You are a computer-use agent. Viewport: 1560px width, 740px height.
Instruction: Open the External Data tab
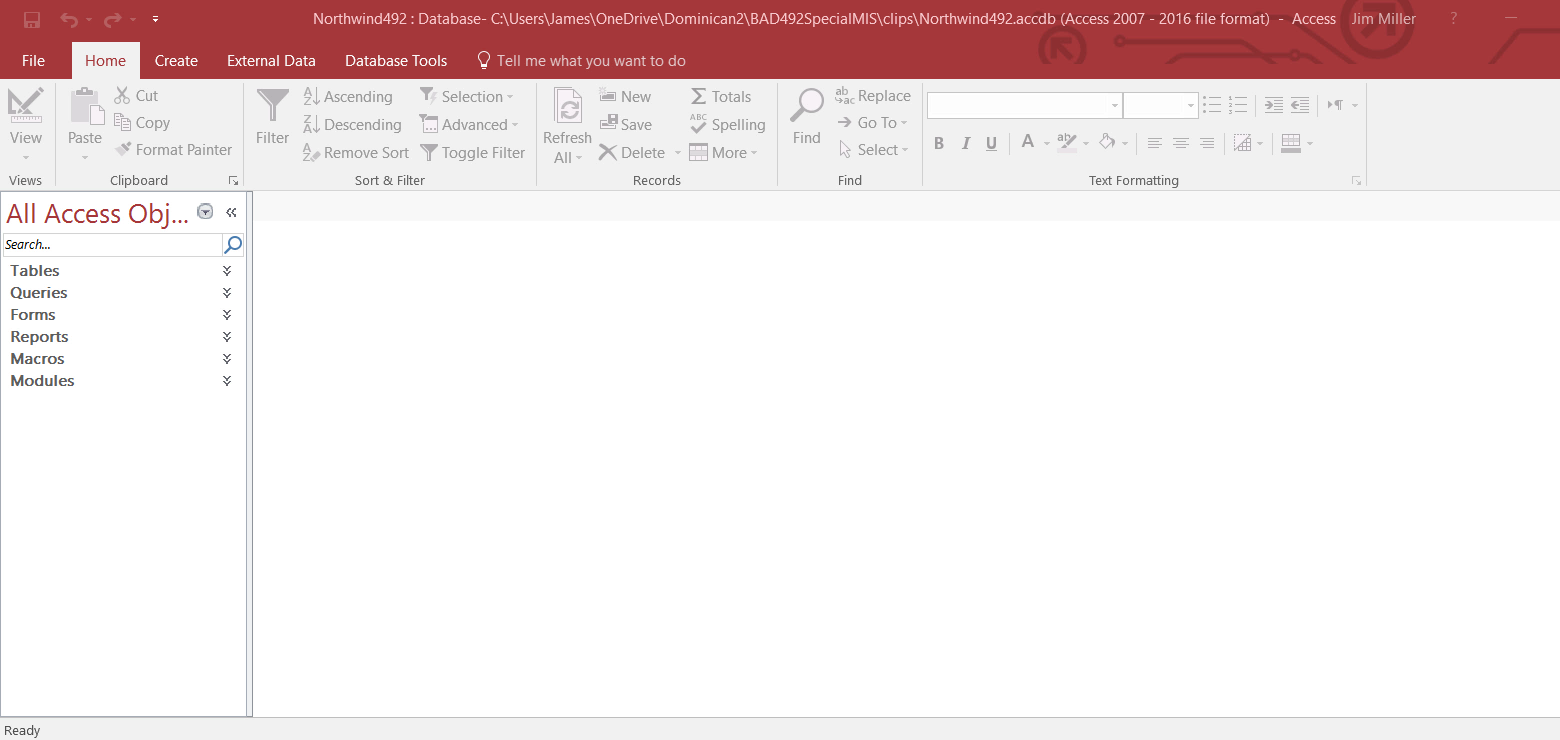pos(271,61)
